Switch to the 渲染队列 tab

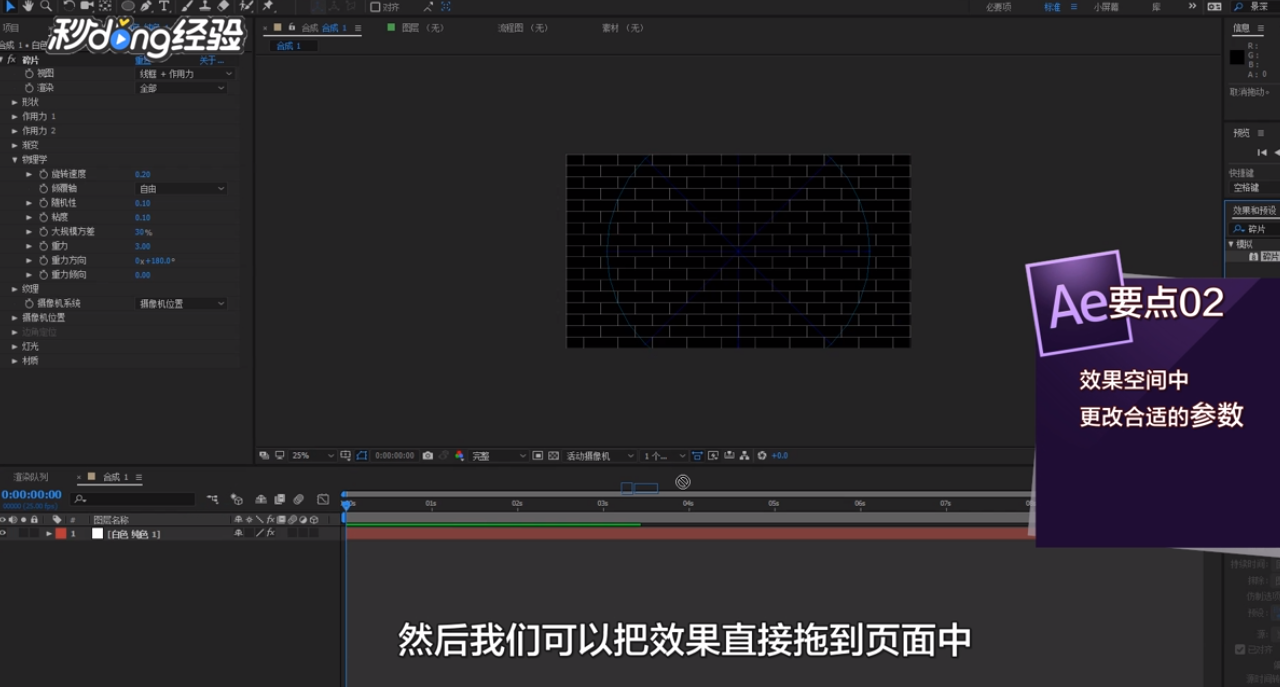pos(30,477)
